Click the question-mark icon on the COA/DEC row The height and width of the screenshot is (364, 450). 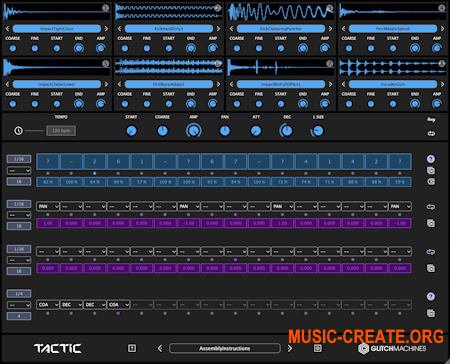click(x=431, y=296)
